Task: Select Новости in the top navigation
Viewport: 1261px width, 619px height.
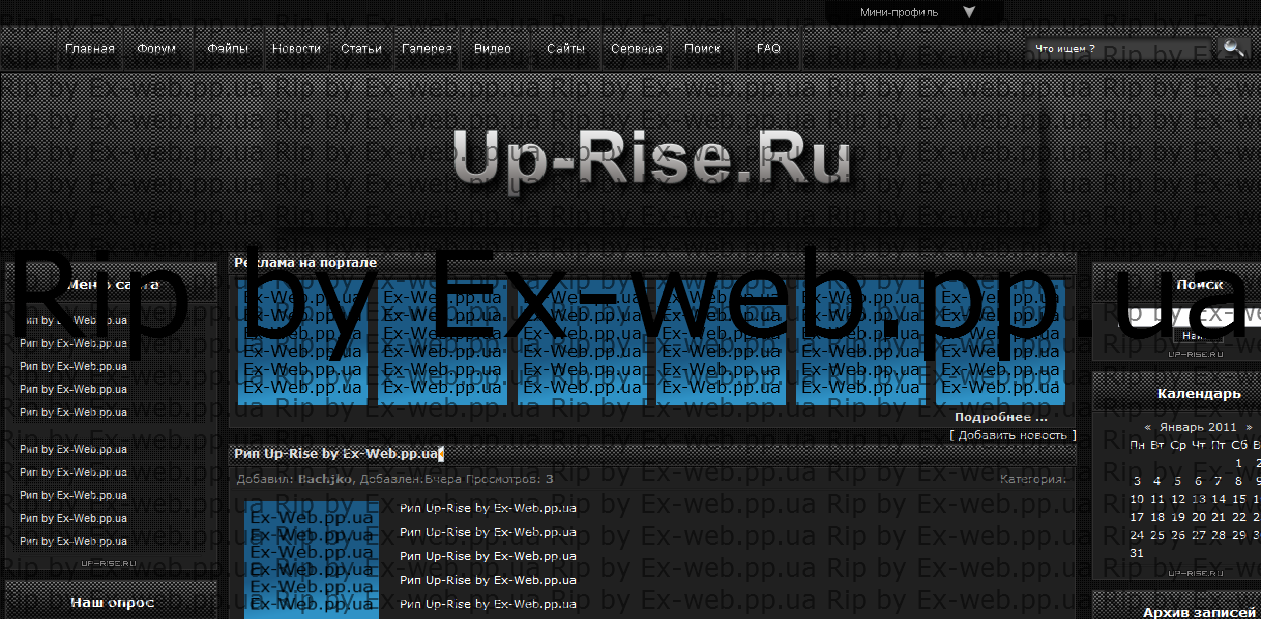Action: 297,49
